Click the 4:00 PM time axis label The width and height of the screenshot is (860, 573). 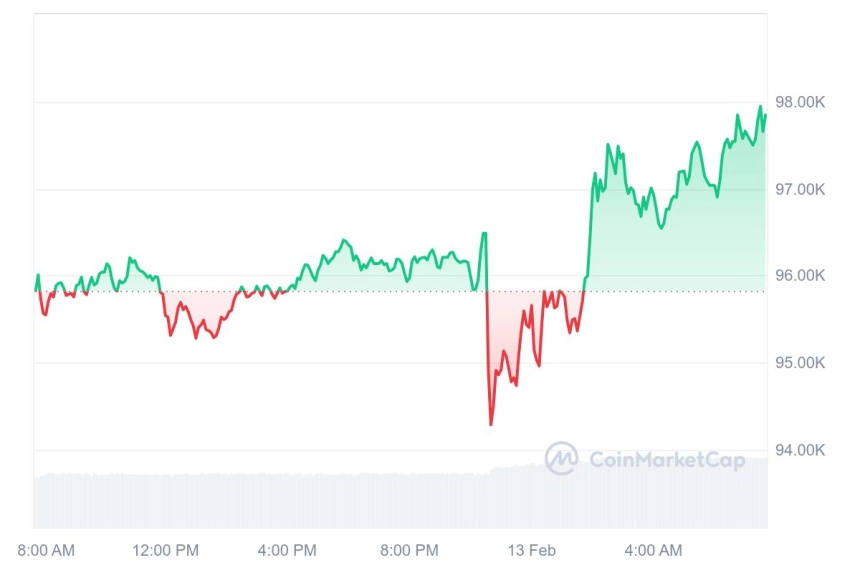pos(287,550)
